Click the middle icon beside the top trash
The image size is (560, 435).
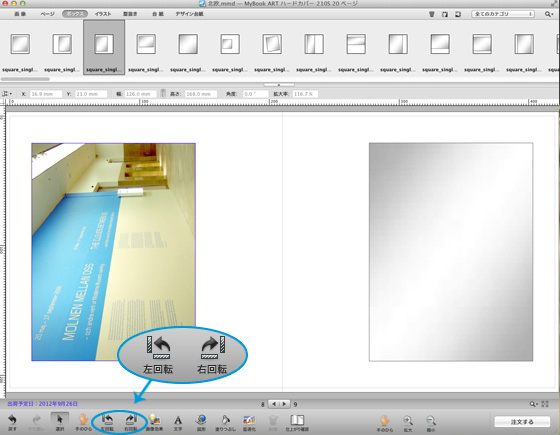tap(445, 14)
